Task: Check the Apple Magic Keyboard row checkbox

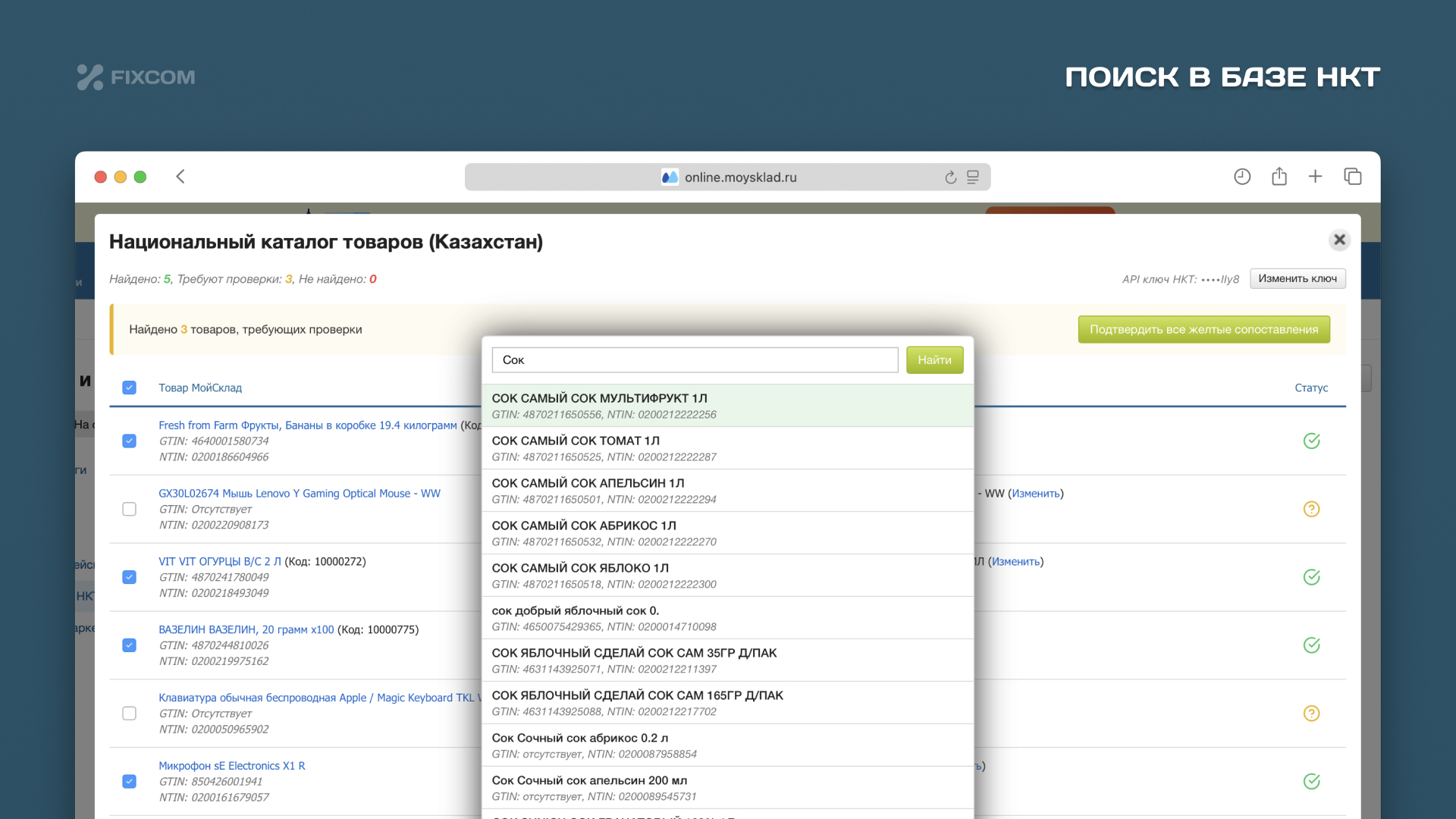Action: (130, 714)
